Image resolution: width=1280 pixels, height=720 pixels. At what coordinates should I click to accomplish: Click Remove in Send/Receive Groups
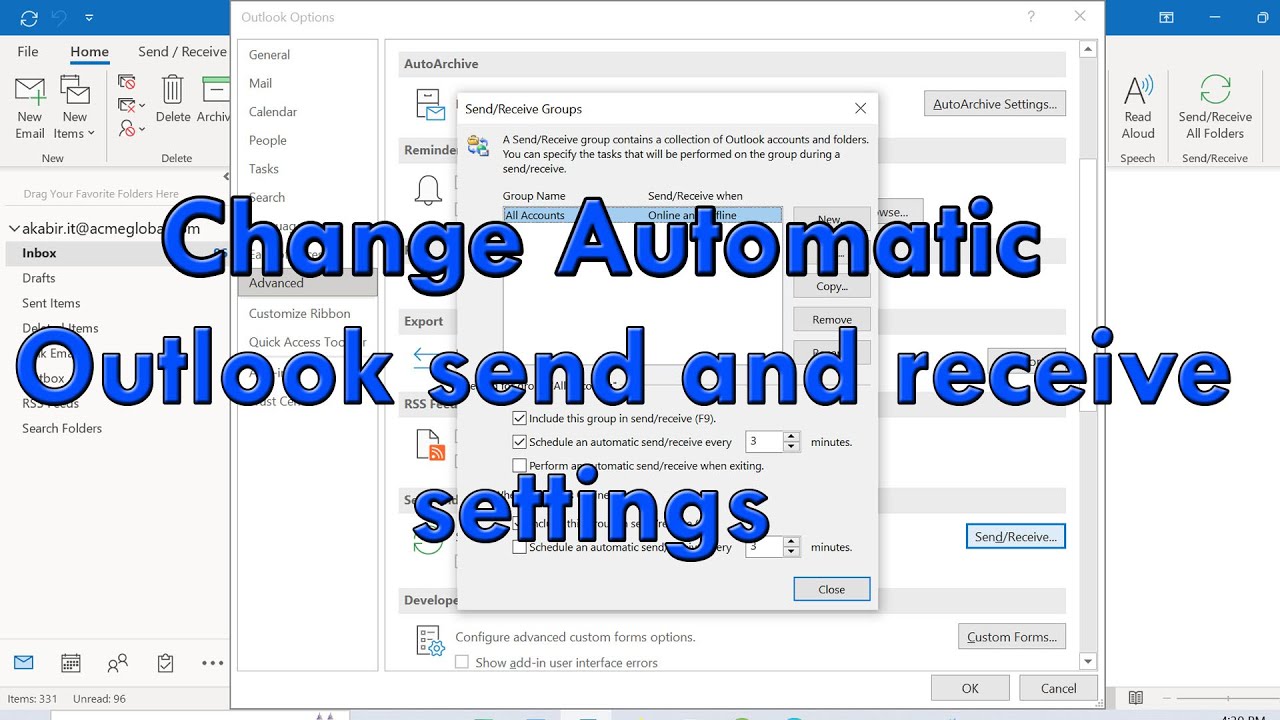pyautogui.click(x=832, y=320)
